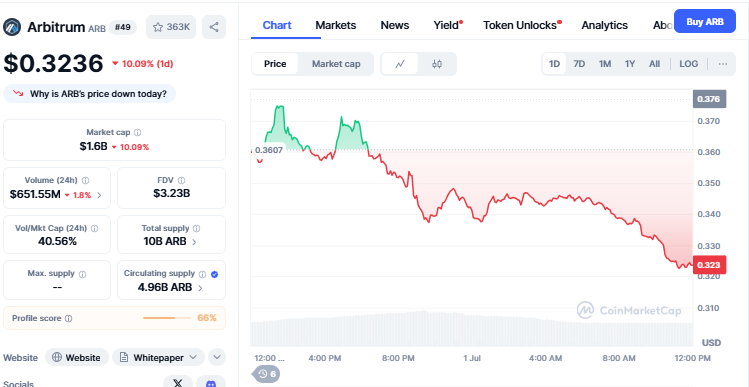Open the Token Unlocks tab

522,25
